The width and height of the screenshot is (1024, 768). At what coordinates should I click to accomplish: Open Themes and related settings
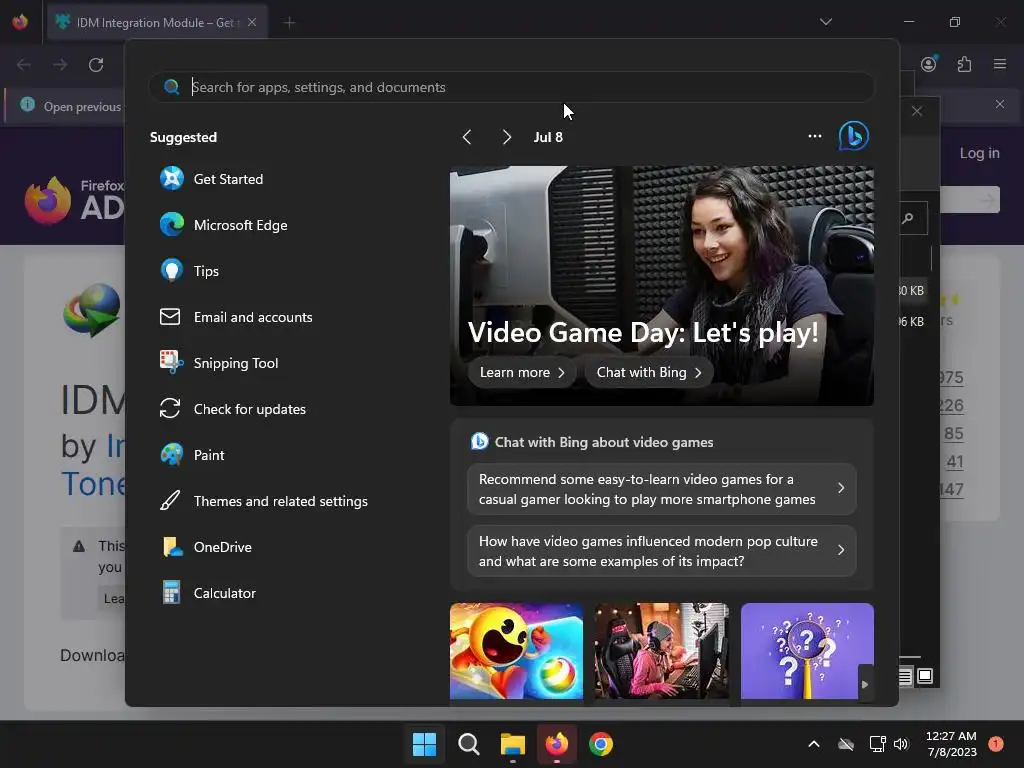click(263, 501)
